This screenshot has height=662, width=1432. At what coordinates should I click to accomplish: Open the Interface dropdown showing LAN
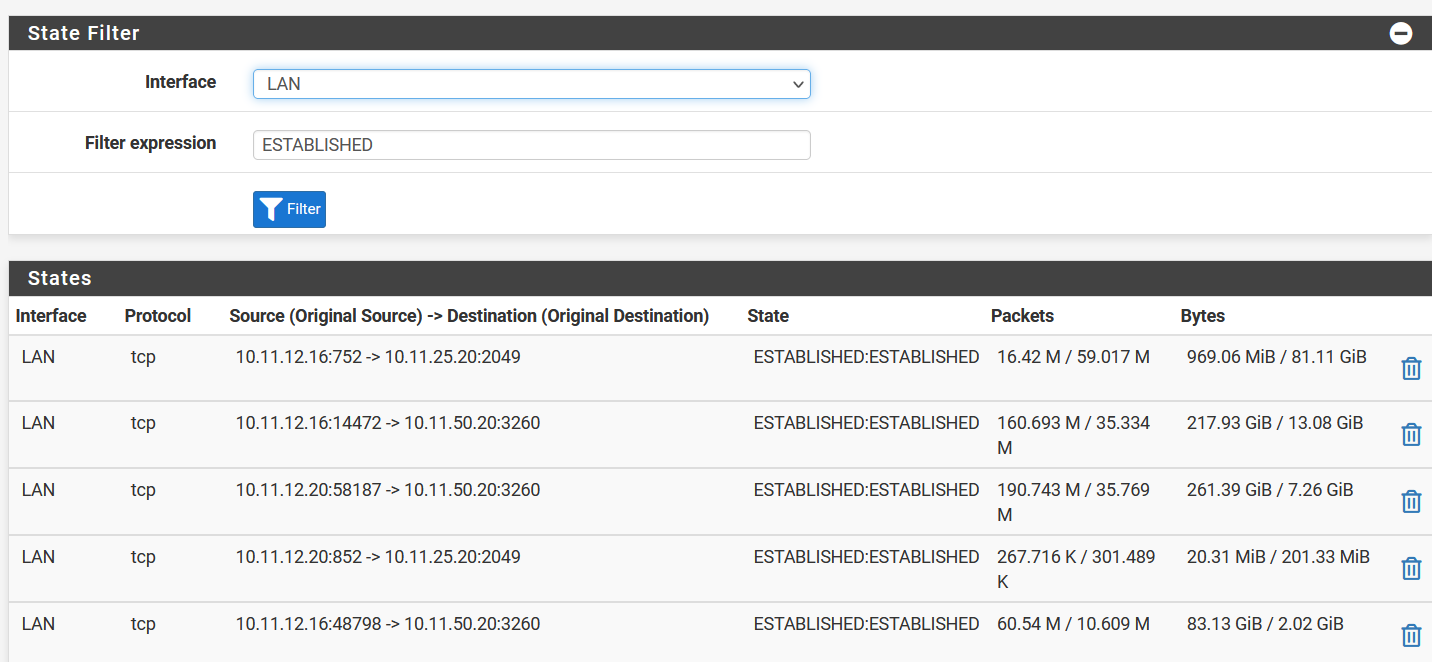(x=531, y=84)
